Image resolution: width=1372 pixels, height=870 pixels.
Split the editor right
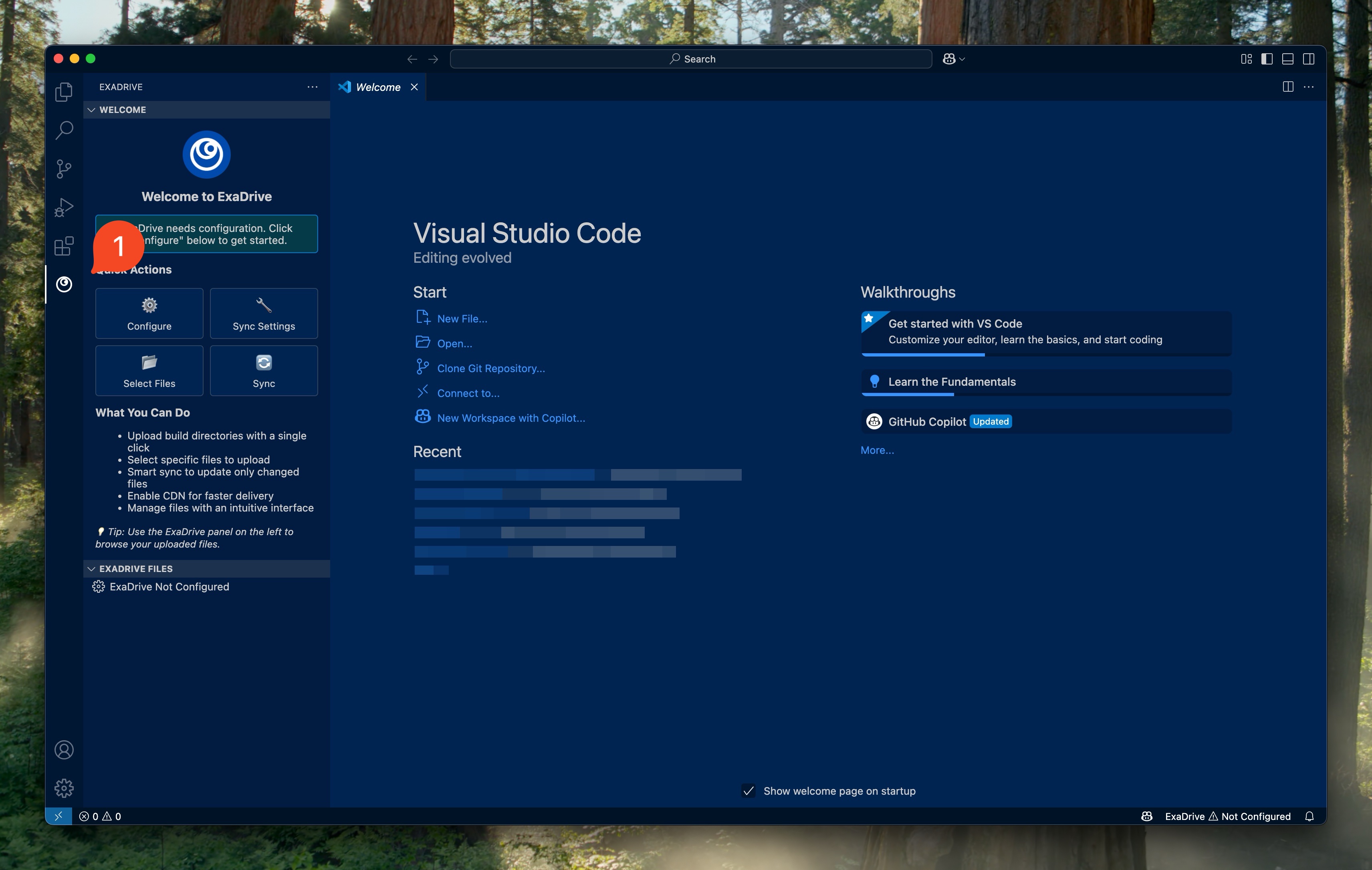coord(1288,87)
